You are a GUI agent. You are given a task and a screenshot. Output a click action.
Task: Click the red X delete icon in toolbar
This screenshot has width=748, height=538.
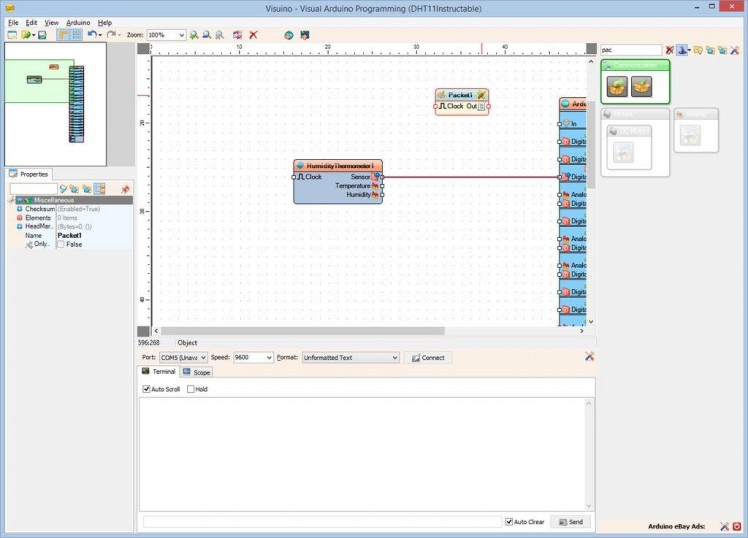[253, 35]
